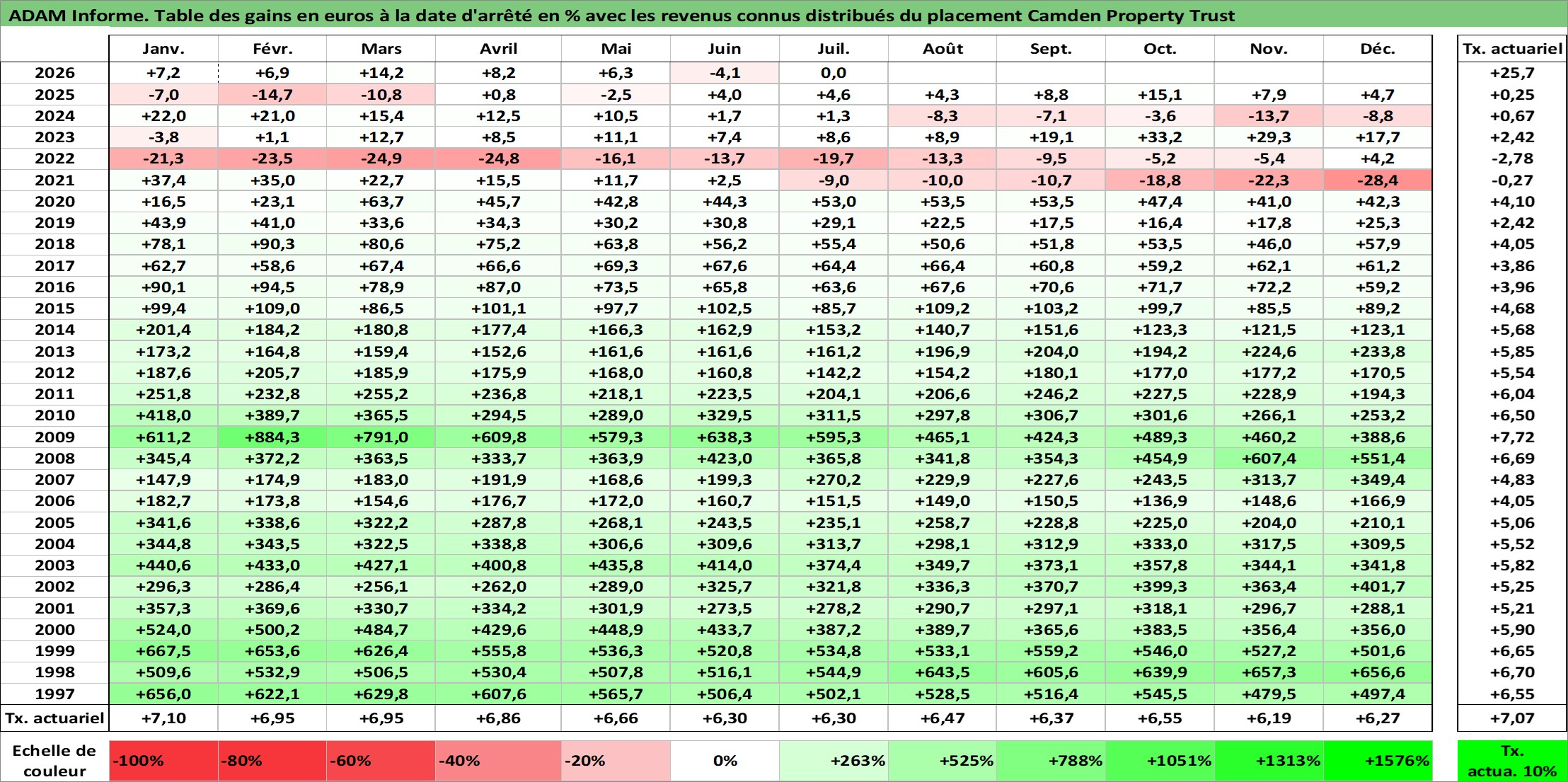Click the 'Avril' column header
Screen dimensions: 1568x782
(x=498, y=49)
